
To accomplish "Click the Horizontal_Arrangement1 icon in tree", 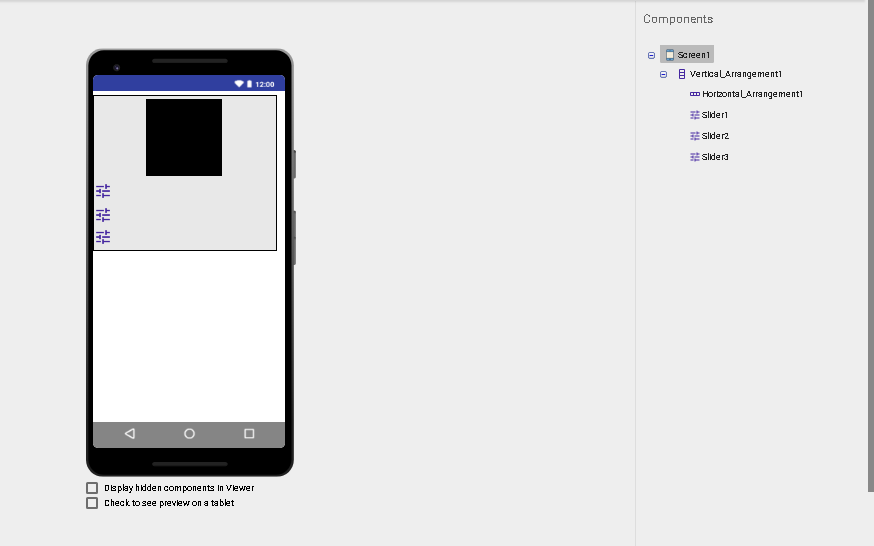I will point(695,94).
